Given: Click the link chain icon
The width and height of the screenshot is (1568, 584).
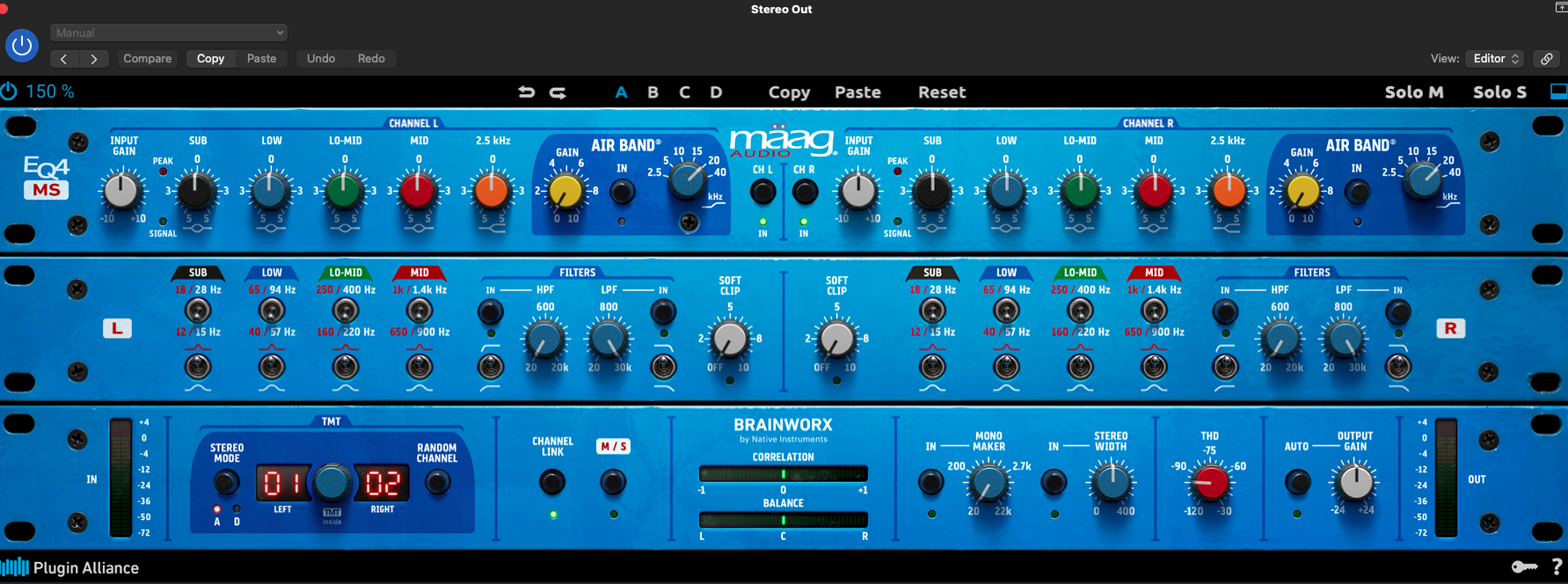Looking at the screenshot, I should pyautogui.click(x=1547, y=59).
